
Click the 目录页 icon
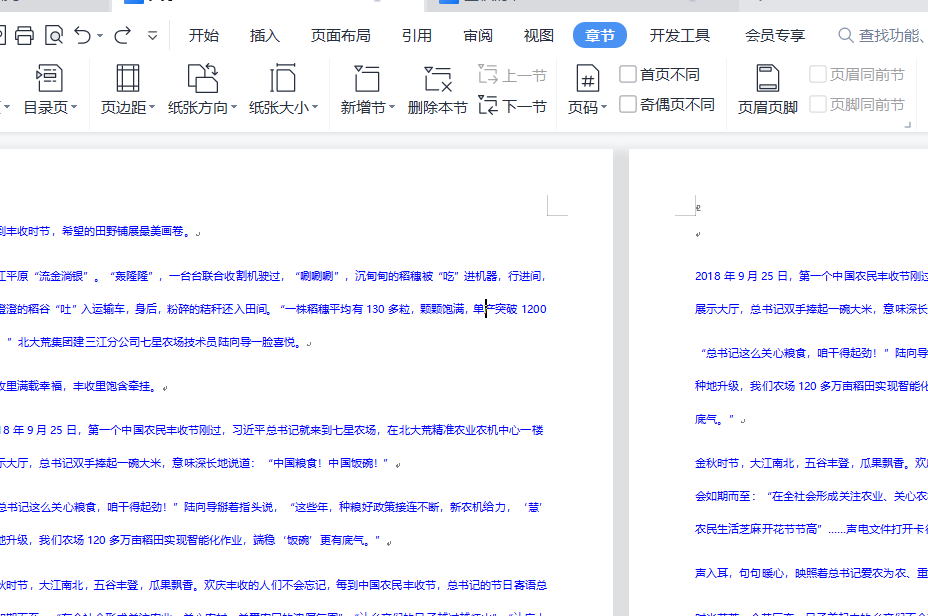click(49, 78)
